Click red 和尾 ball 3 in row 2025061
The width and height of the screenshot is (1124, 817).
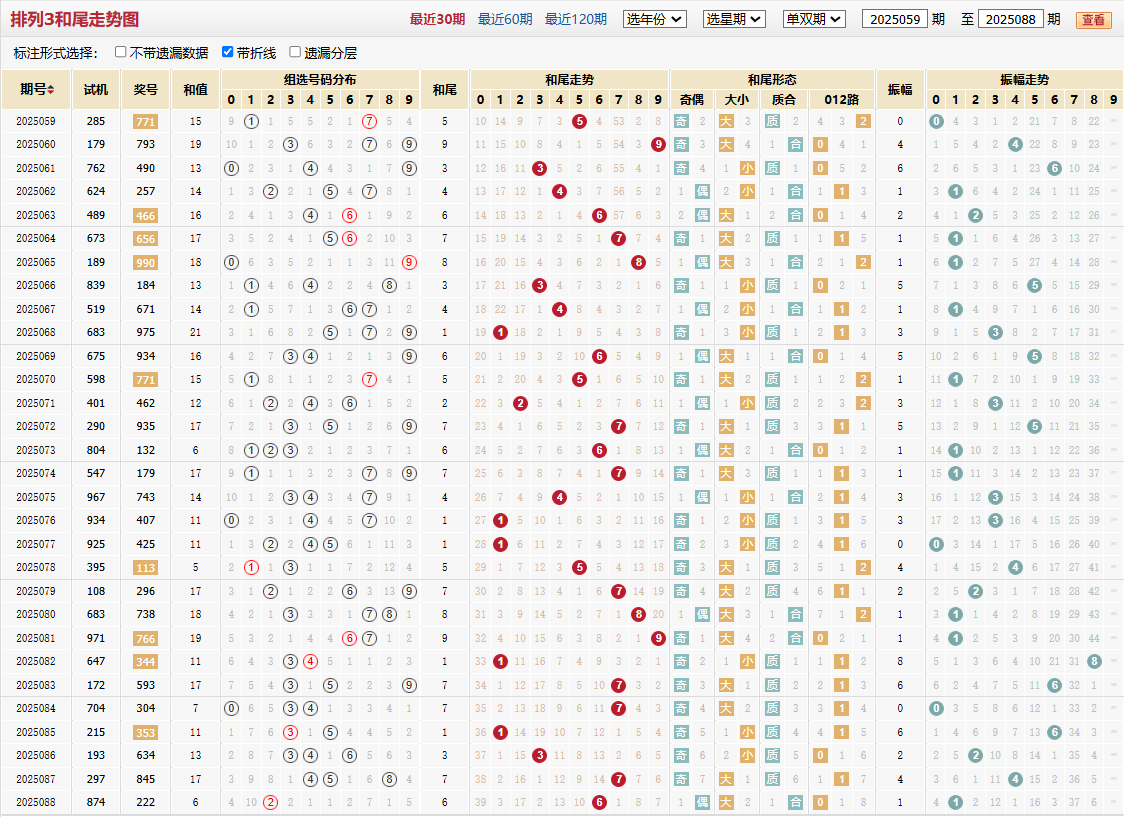point(540,168)
